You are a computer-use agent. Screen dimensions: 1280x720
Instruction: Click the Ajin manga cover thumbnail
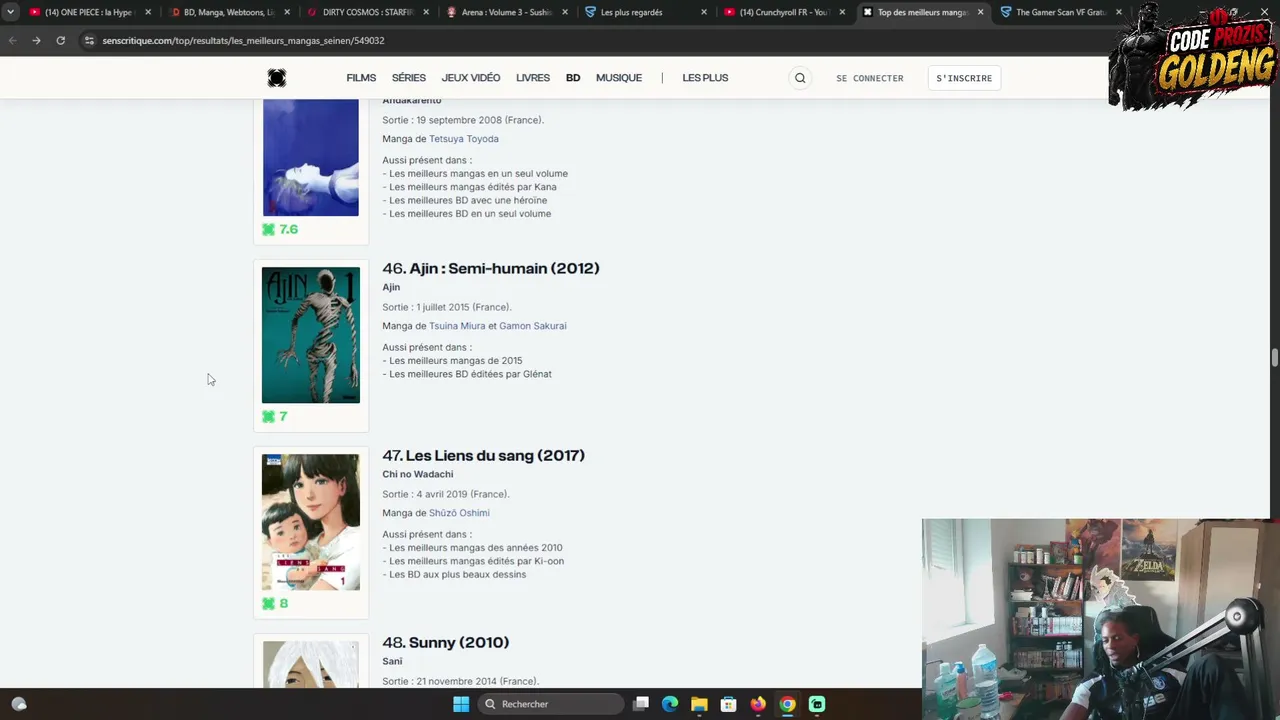(311, 335)
